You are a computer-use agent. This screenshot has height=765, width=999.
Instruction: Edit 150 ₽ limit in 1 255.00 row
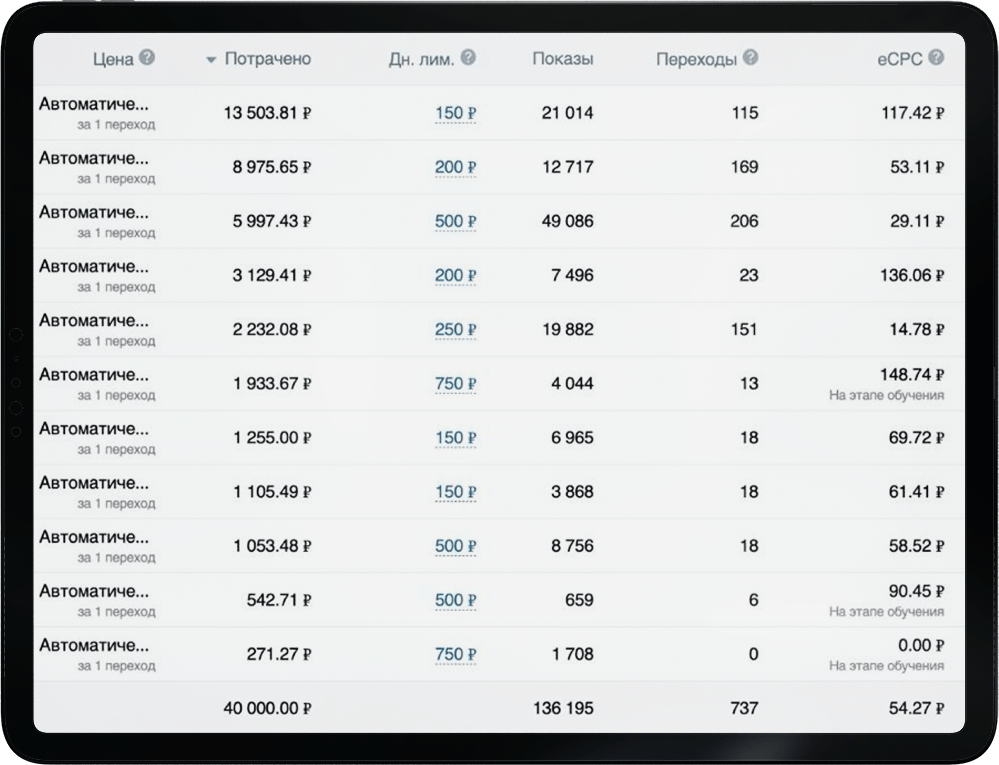455,437
